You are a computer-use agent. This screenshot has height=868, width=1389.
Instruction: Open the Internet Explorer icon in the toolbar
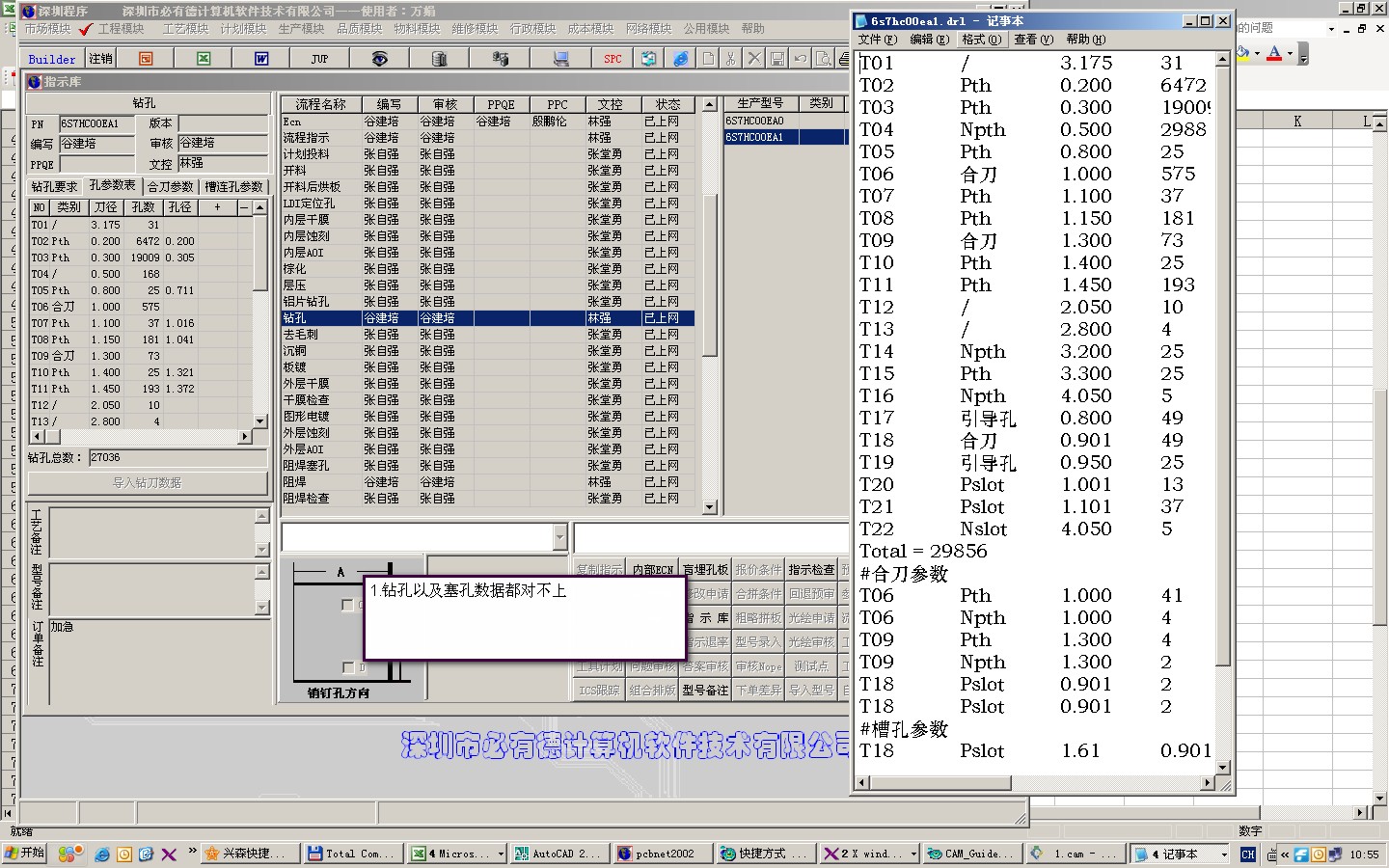click(x=681, y=59)
